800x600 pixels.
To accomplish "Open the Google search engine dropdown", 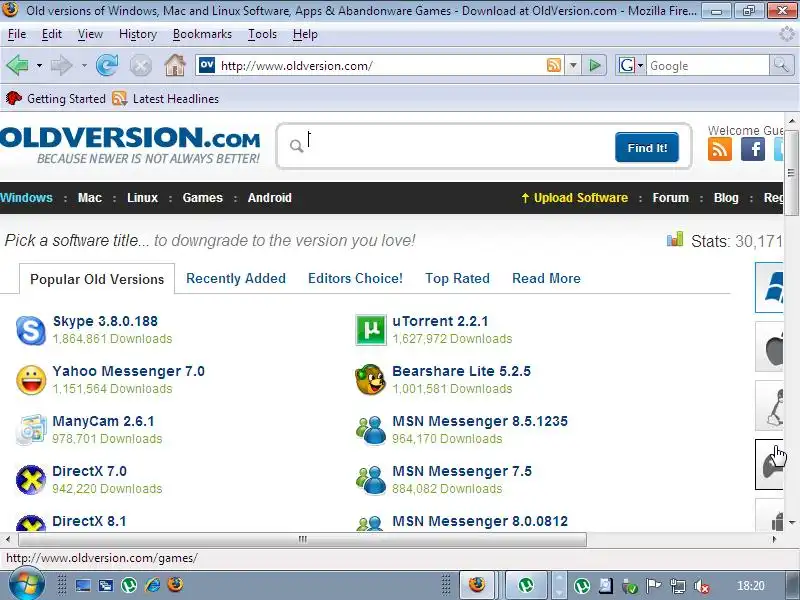I will pos(640,65).
